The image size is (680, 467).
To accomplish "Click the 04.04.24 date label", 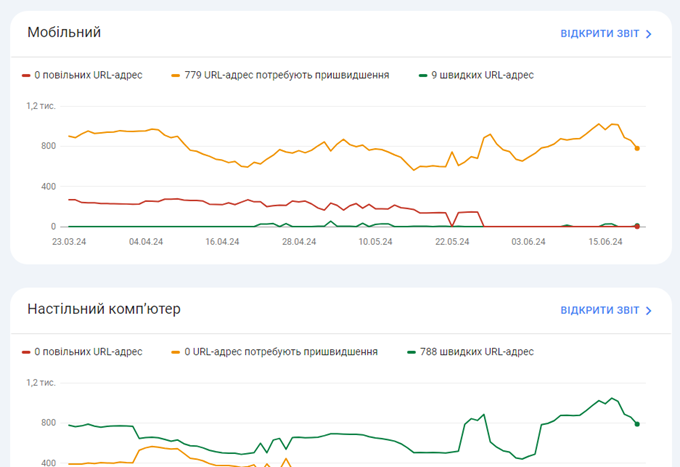I will [146, 242].
